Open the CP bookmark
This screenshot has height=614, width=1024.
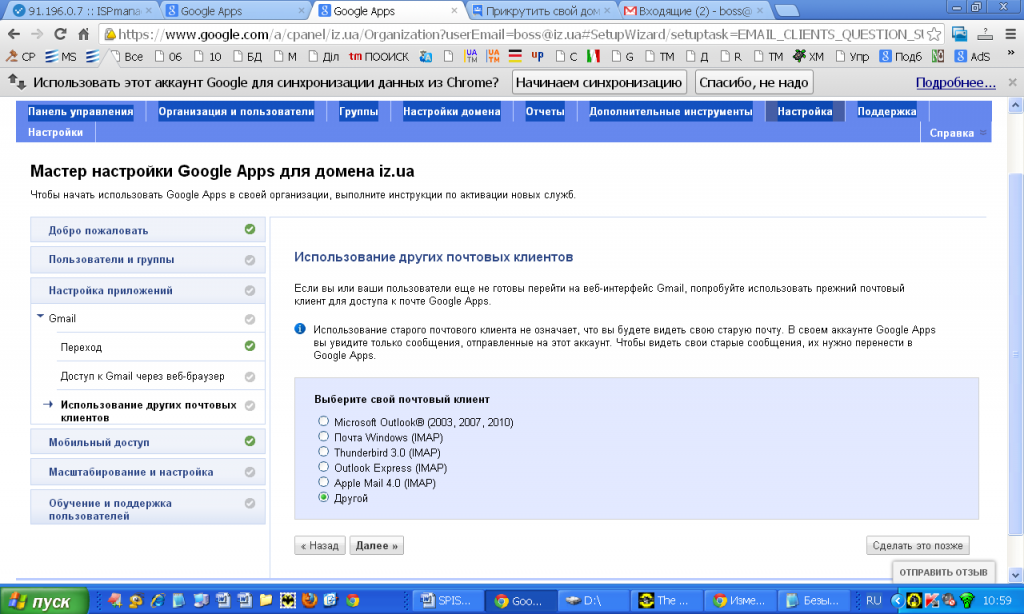click(x=20, y=57)
